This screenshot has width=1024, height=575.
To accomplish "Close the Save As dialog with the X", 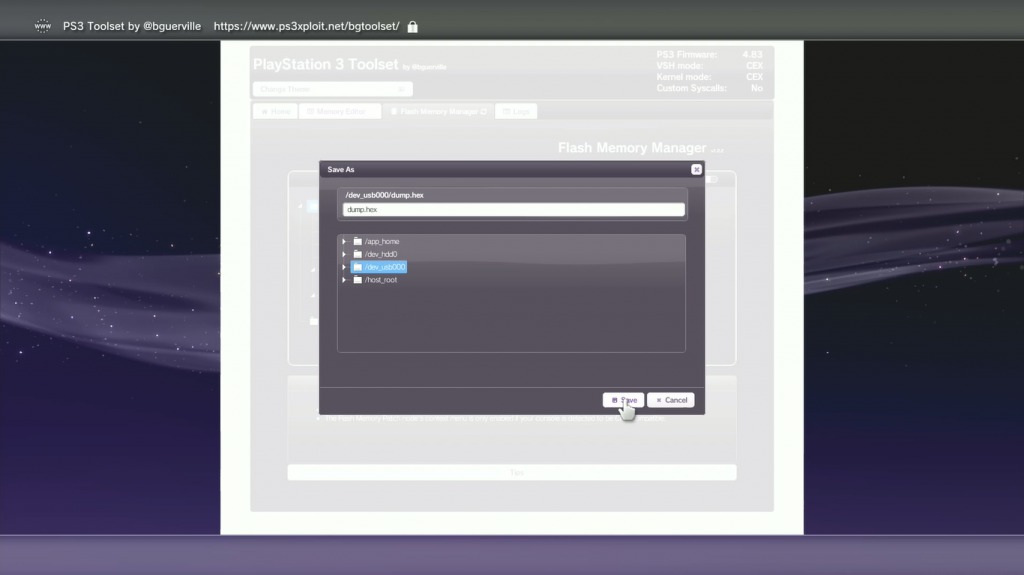I will point(696,169).
